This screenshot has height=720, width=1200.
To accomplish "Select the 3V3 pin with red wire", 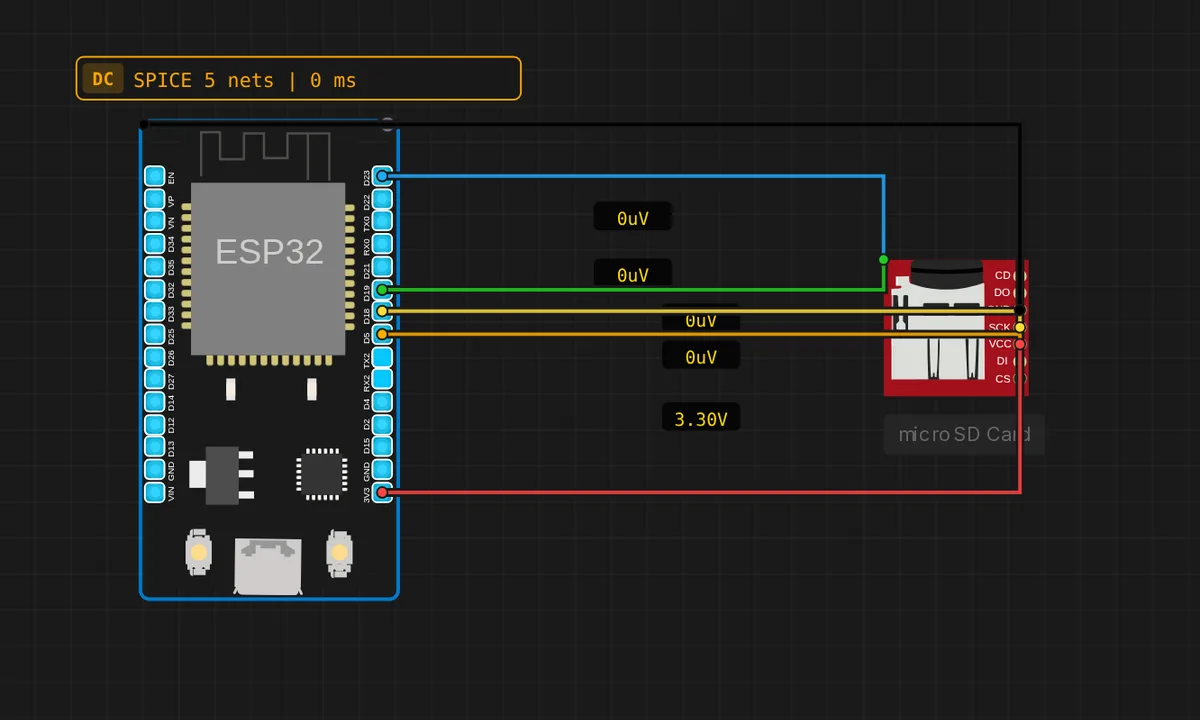I will pos(382,493).
